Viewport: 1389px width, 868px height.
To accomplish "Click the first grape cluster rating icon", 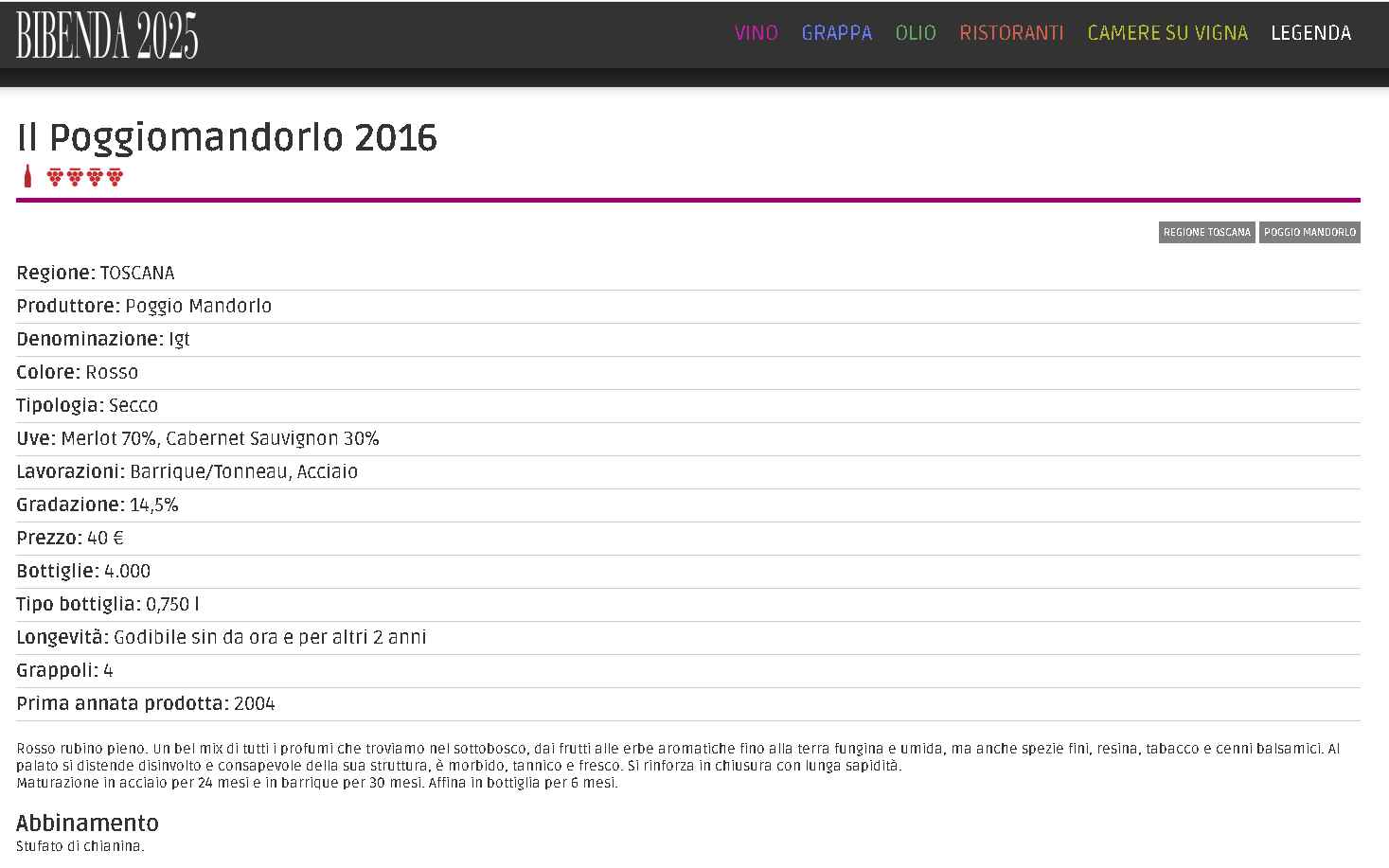I will tap(55, 177).
